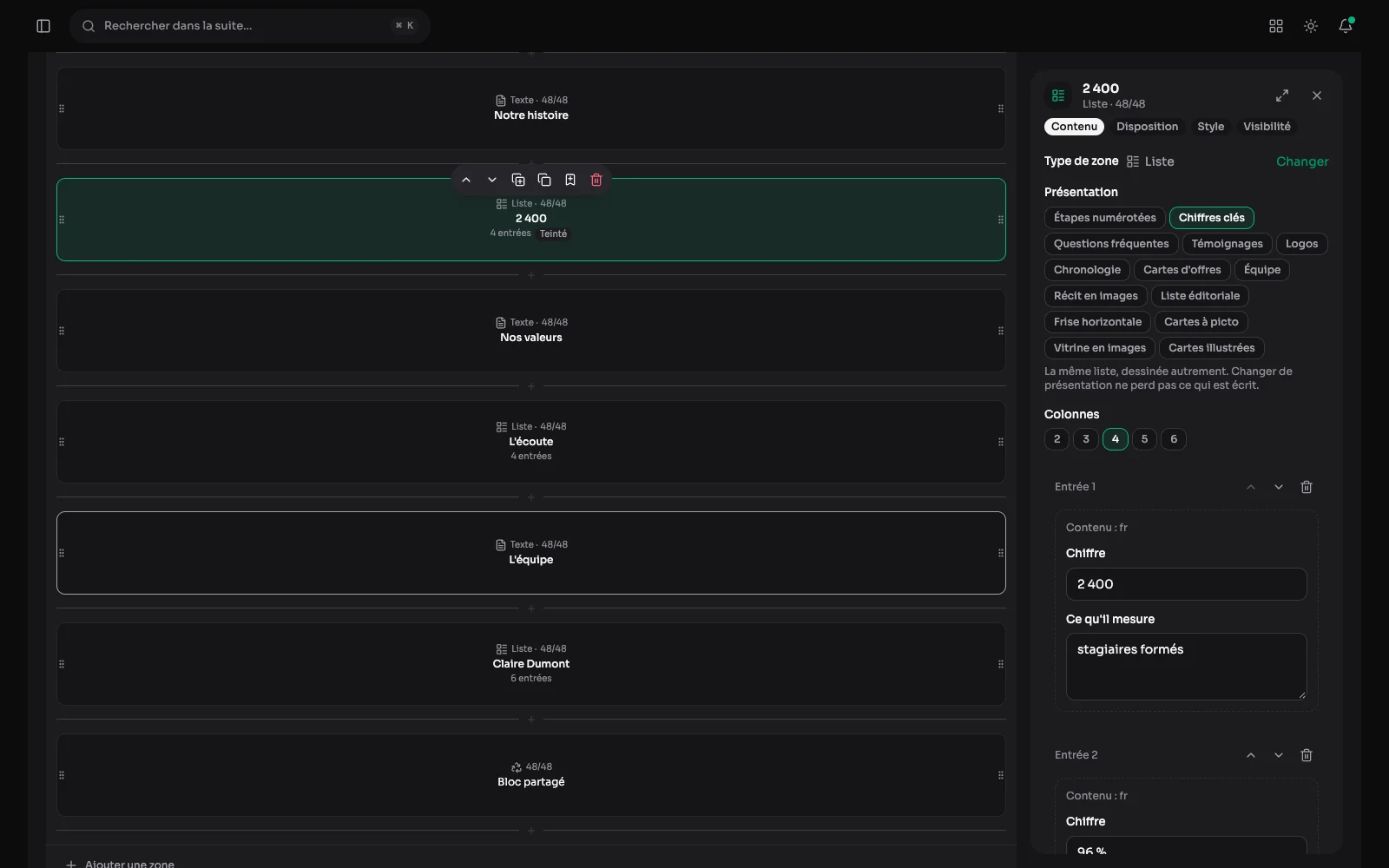This screenshot has height=868, width=1389.
Task: Move Entrée 2 up with chevron
Action: pos(1251,755)
